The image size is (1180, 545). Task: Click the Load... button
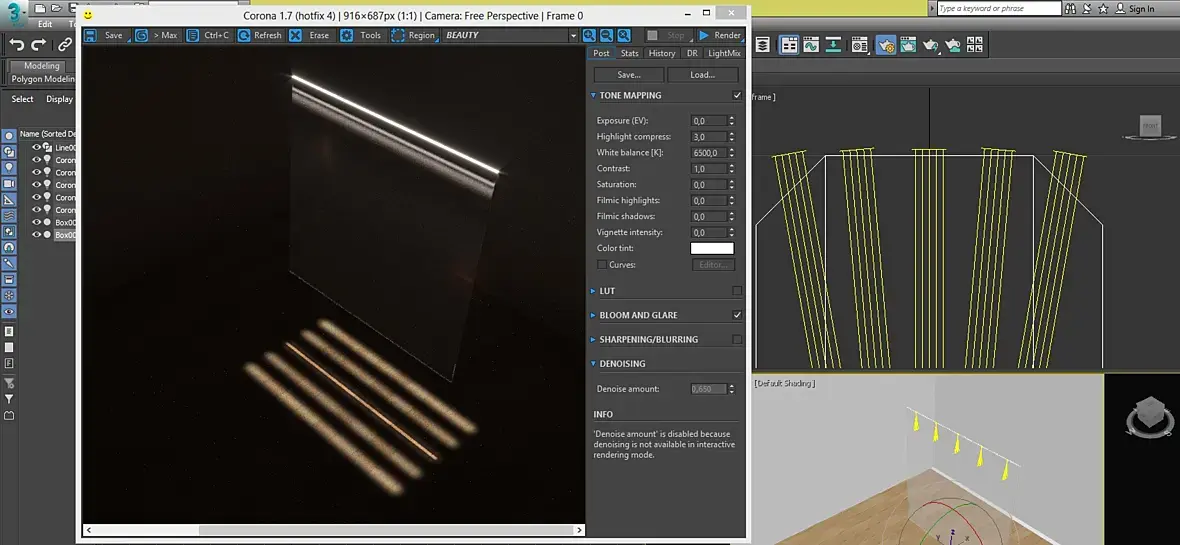tap(703, 75)
